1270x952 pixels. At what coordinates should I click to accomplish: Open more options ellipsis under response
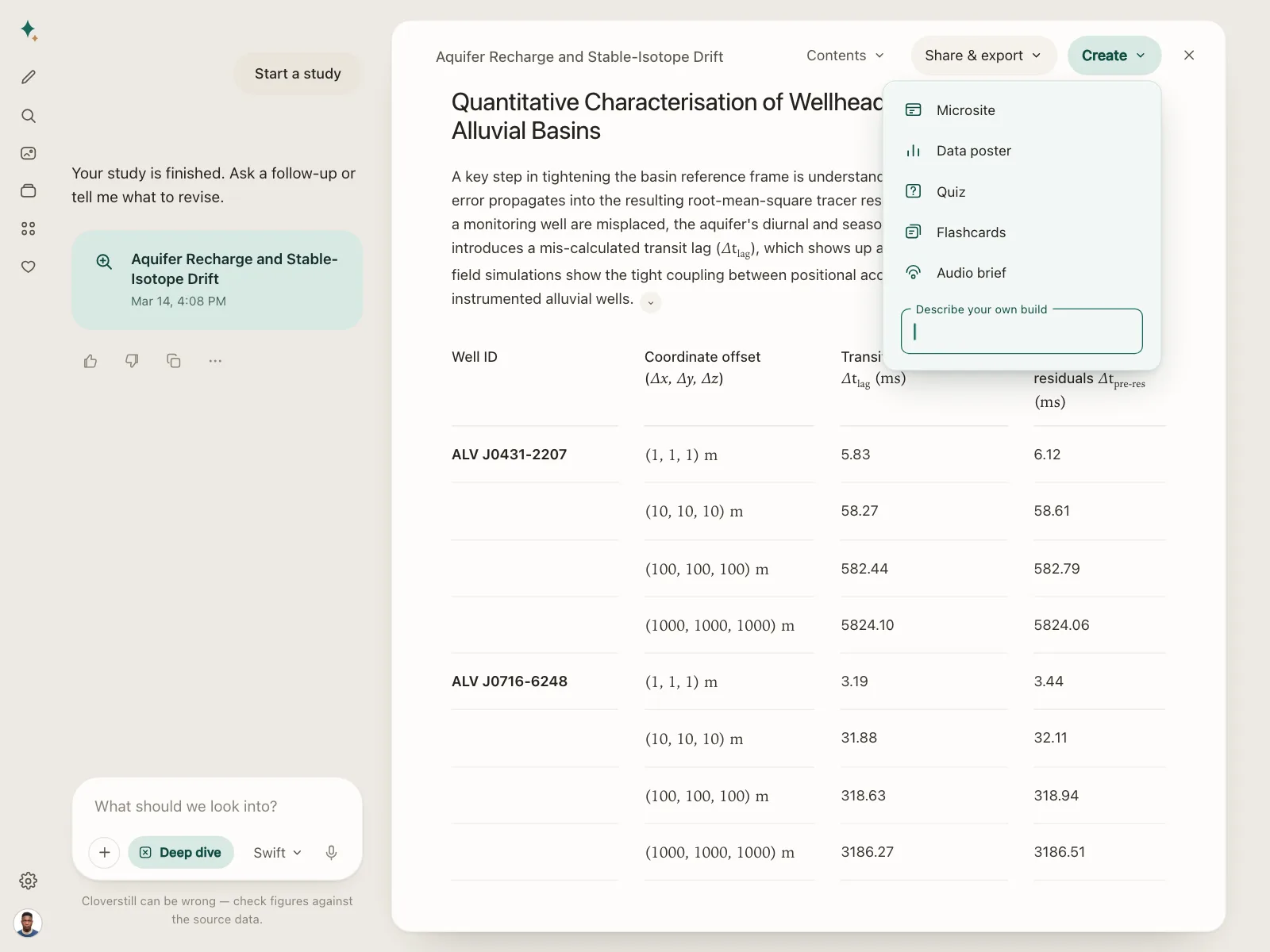[x=215, y=361]
